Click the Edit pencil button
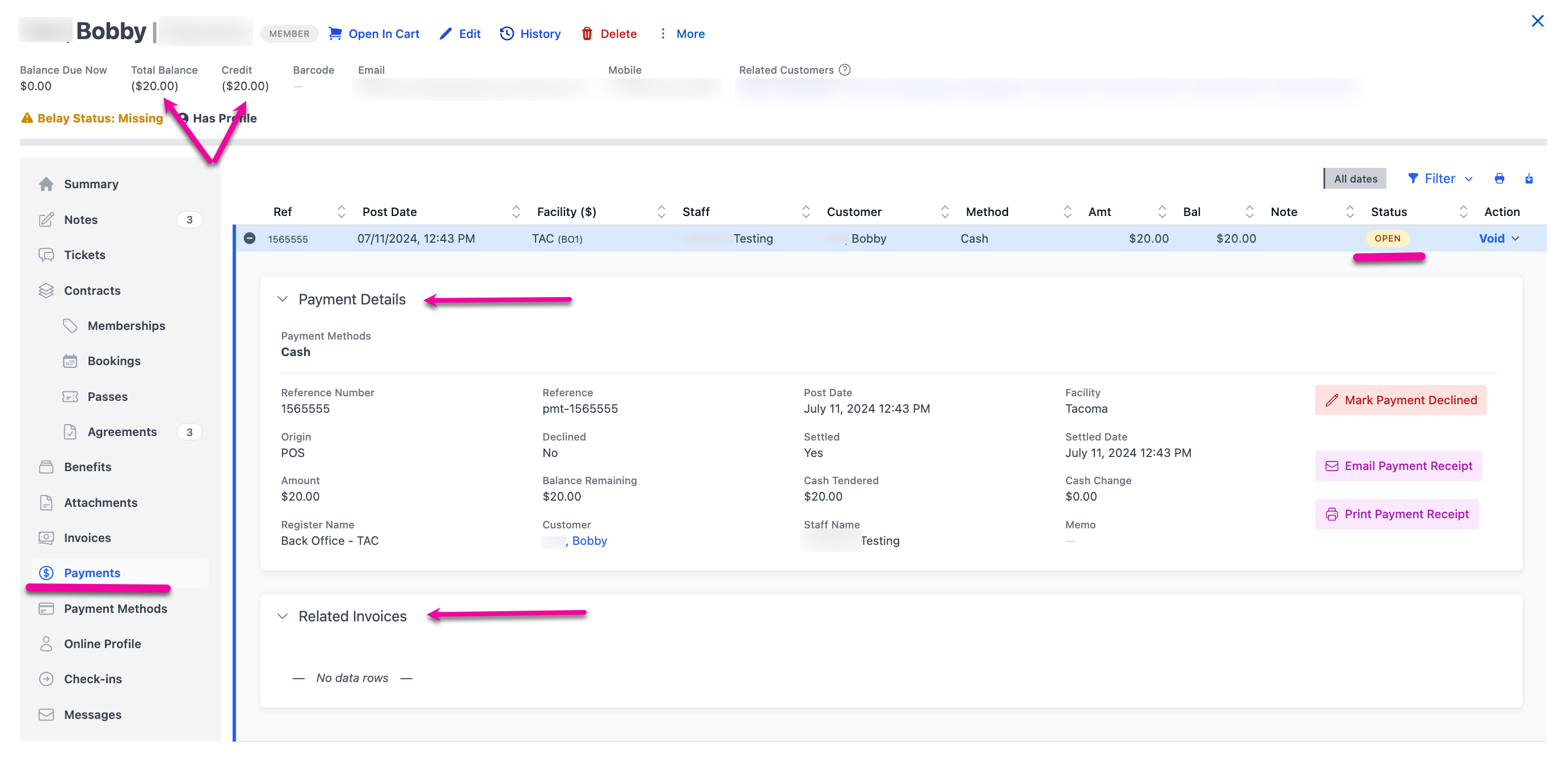 tap(460, 33)
